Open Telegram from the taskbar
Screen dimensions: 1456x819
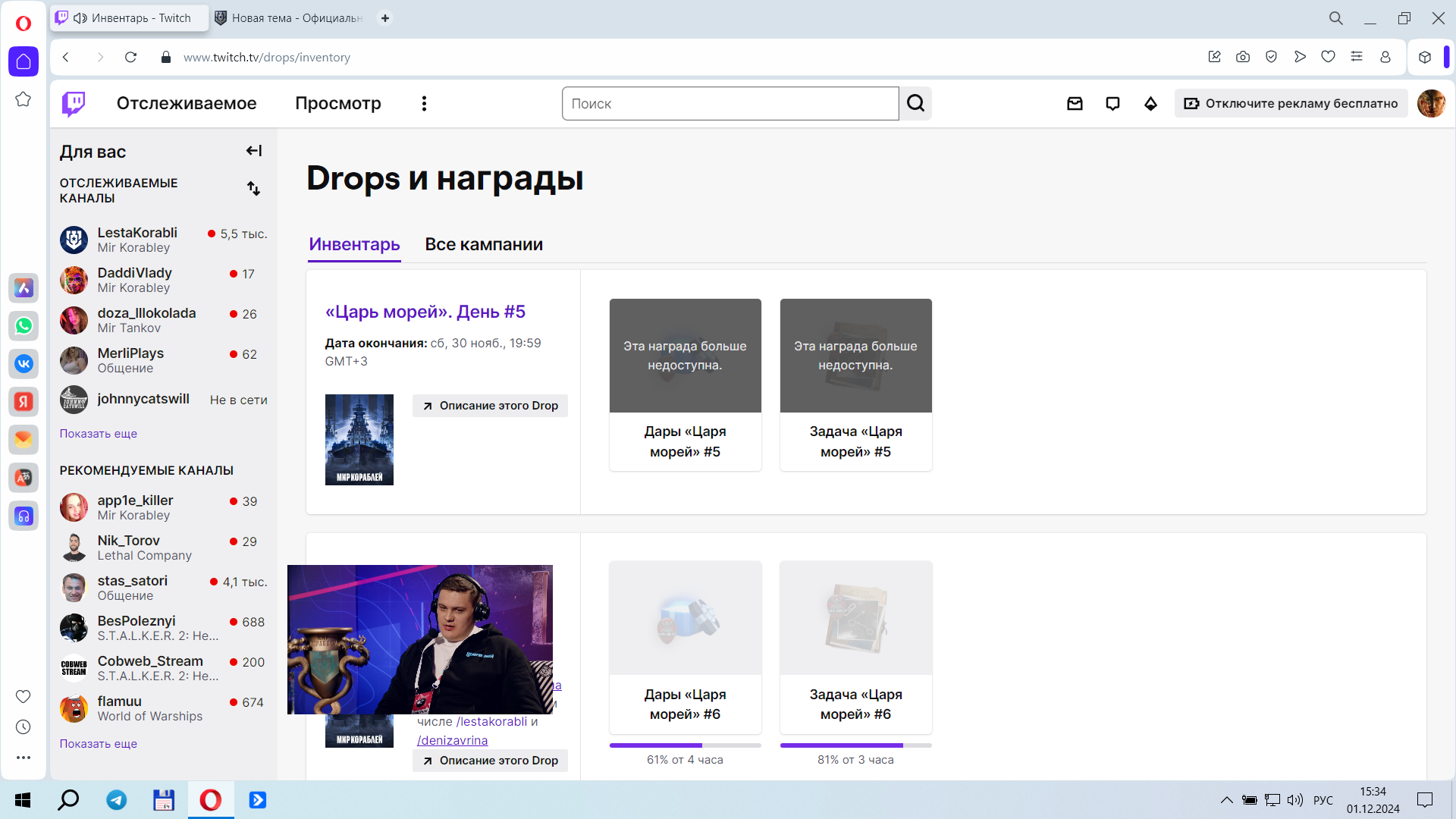point(117,800)
